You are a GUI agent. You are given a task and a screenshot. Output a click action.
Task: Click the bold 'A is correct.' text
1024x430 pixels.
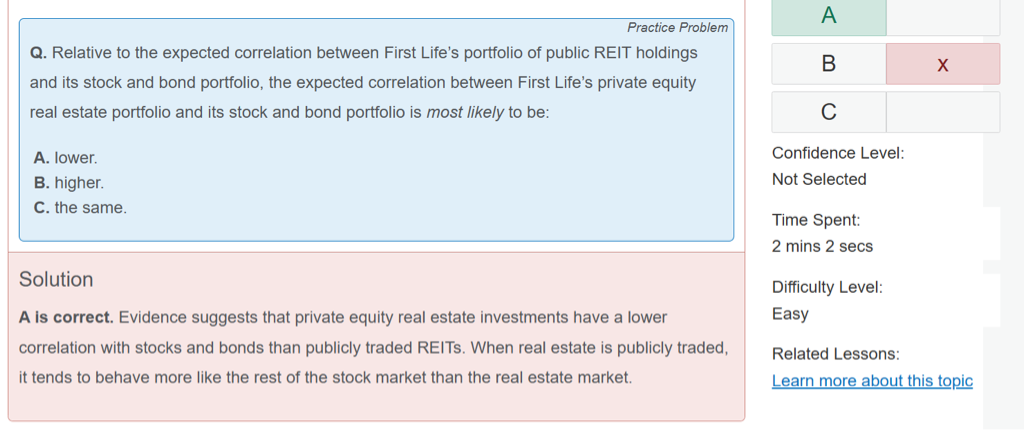pyautogui.click(x=66, y=317)
